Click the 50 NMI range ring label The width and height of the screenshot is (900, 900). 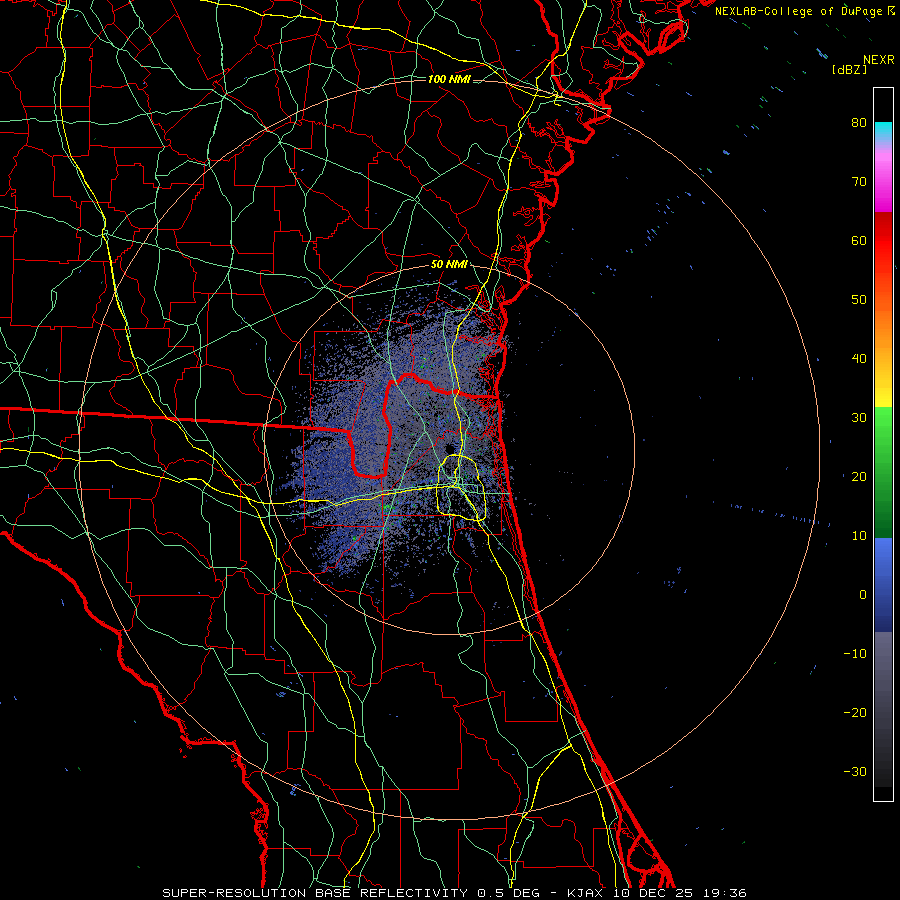(x=449, y=265)
